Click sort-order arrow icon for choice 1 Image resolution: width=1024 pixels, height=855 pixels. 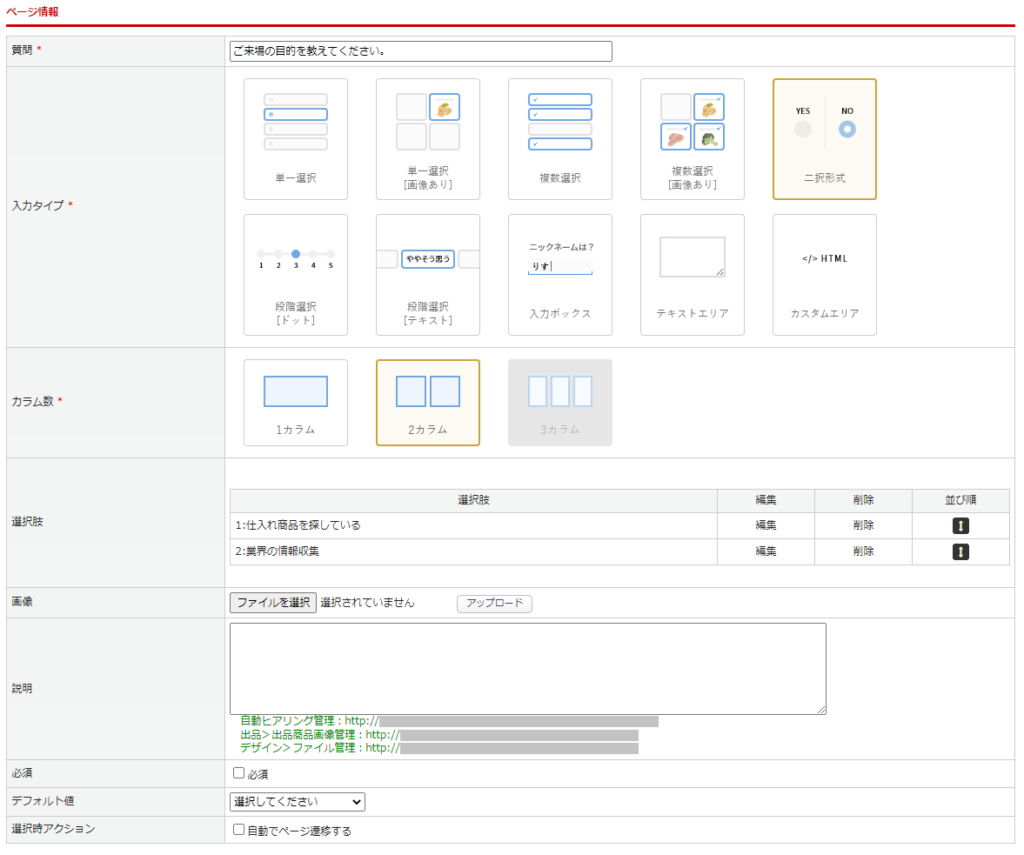[960, 525]
